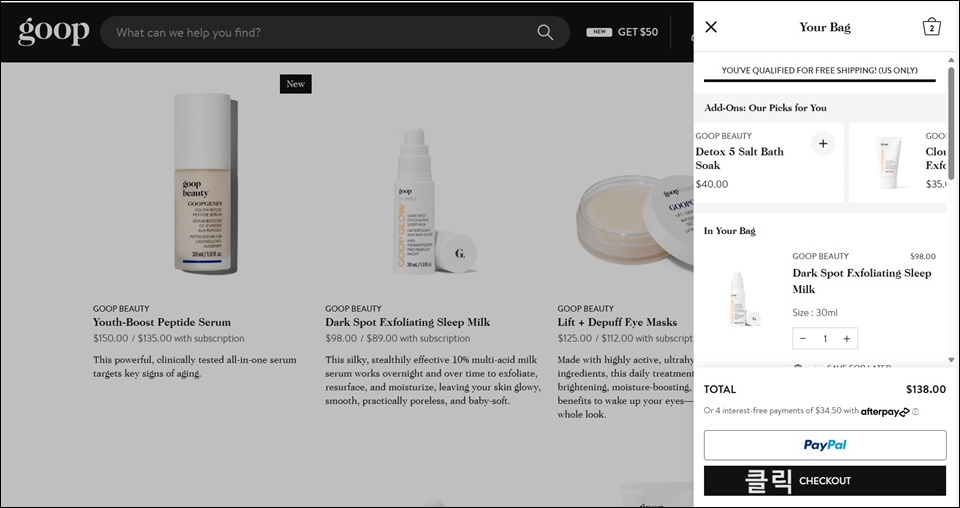Click 'YOU'VE QUALIFIED FOR FREE SHIPPING!' banner text

[819, 70]
